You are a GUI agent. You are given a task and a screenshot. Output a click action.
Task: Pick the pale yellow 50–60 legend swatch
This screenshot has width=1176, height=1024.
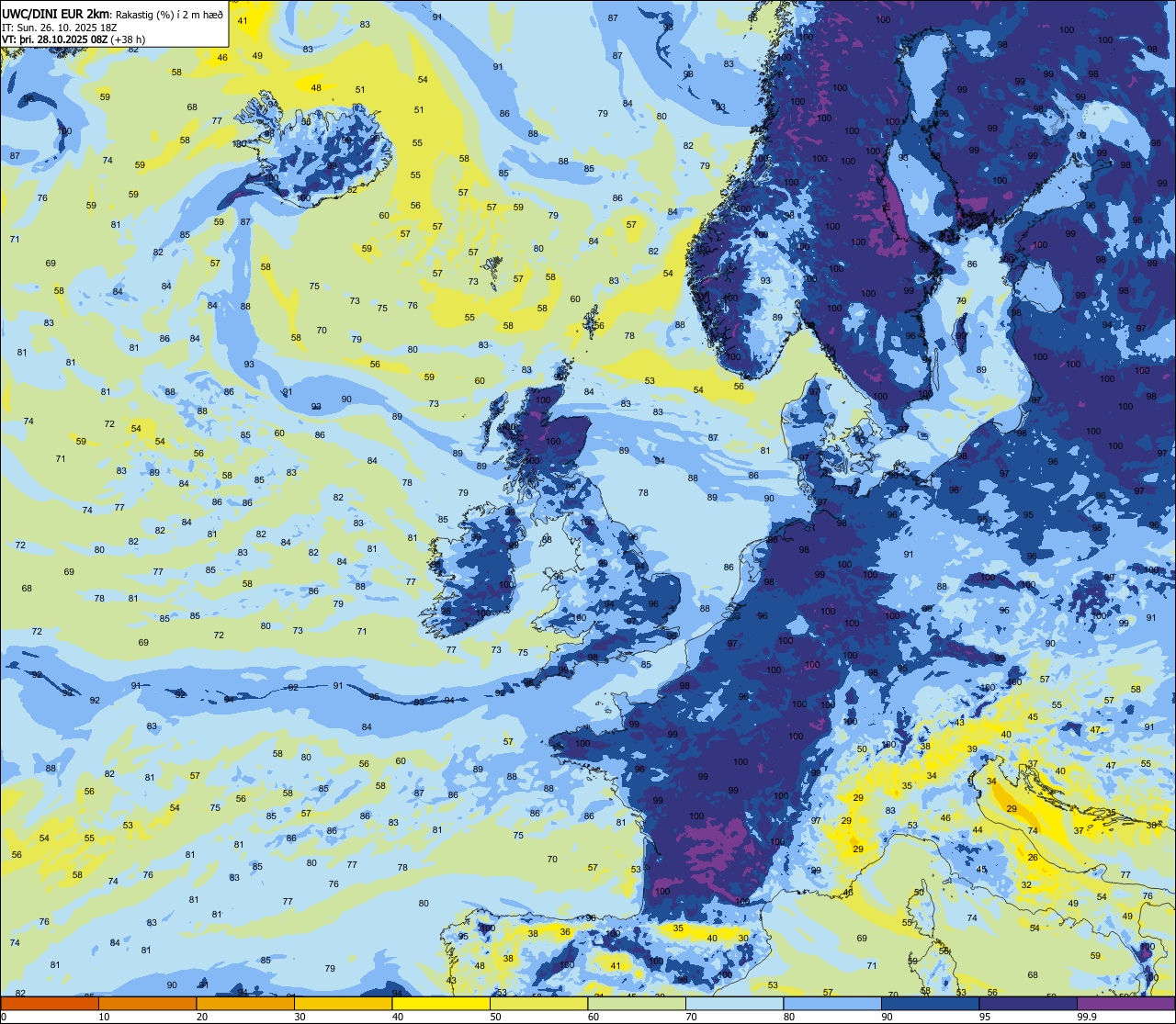coord(538,1004)
